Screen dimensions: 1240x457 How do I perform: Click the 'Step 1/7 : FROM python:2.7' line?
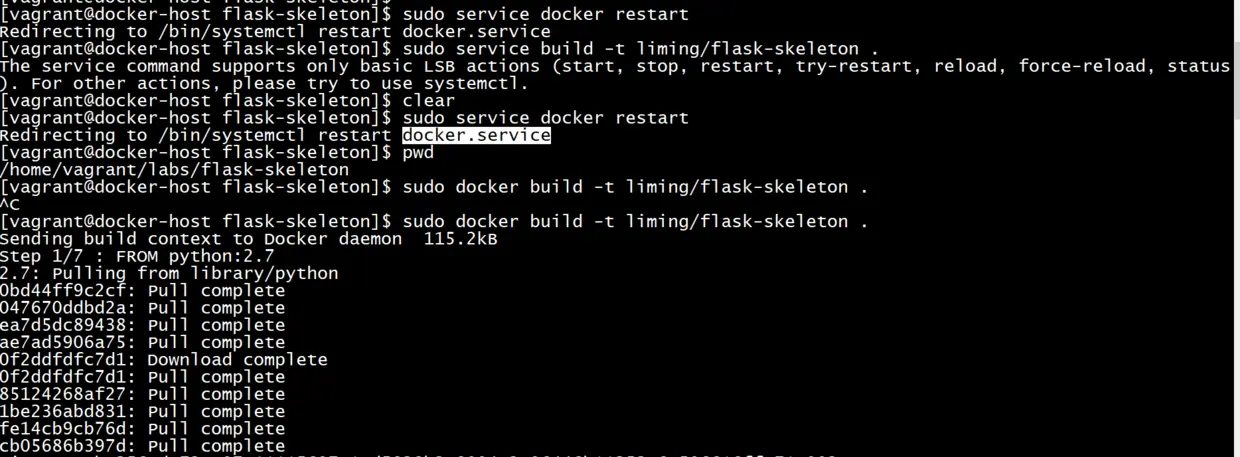137,256
